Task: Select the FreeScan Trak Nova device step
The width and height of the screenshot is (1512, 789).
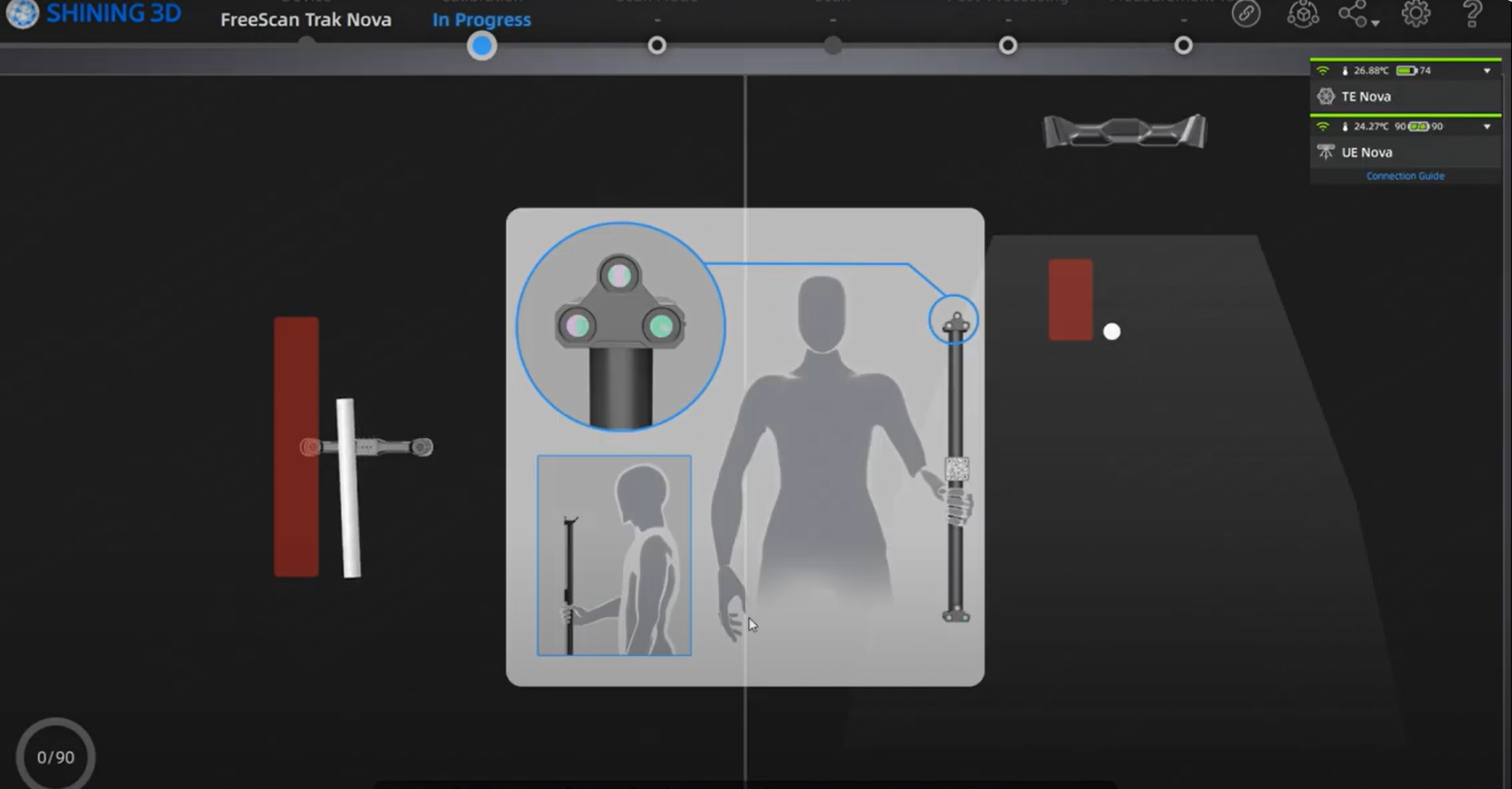Action: [306, 20]
